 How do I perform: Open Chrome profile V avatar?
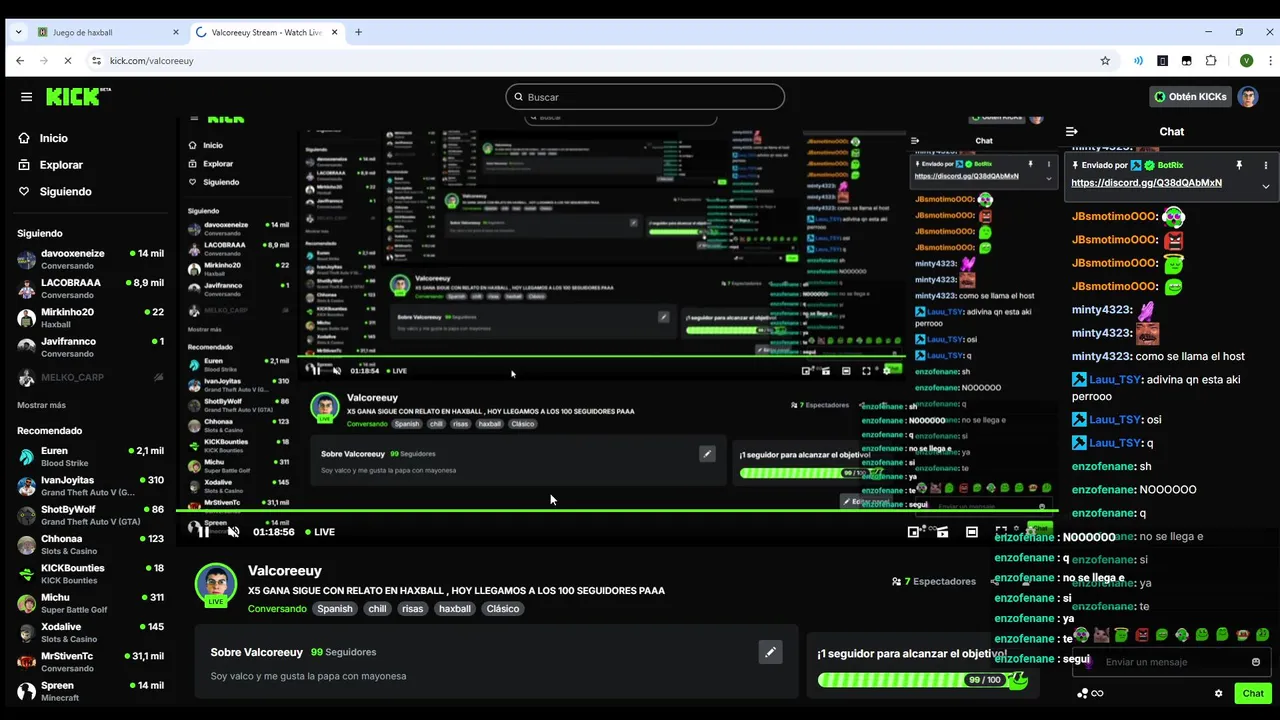pyautogui.click(x=1246, y=61)
